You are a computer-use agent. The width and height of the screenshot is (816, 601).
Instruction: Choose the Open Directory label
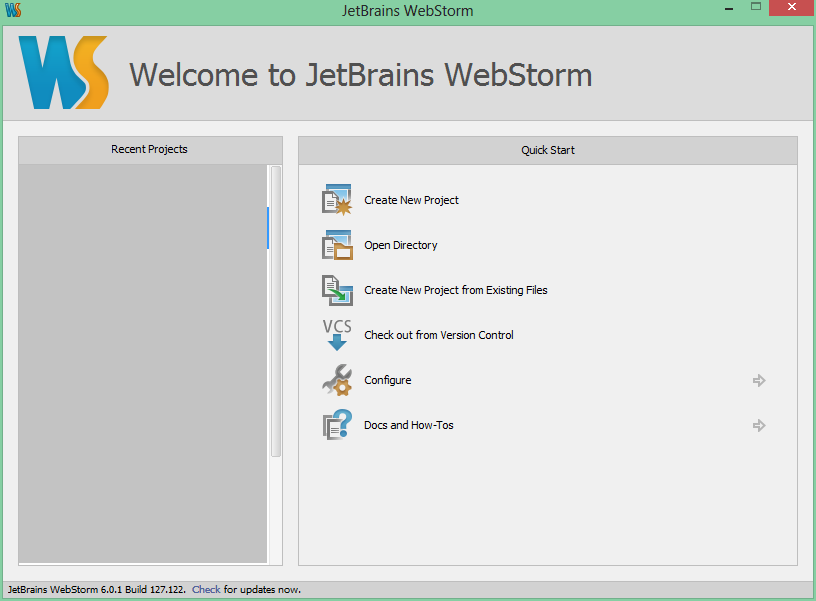pyautogui.click(x=400, y=245)
